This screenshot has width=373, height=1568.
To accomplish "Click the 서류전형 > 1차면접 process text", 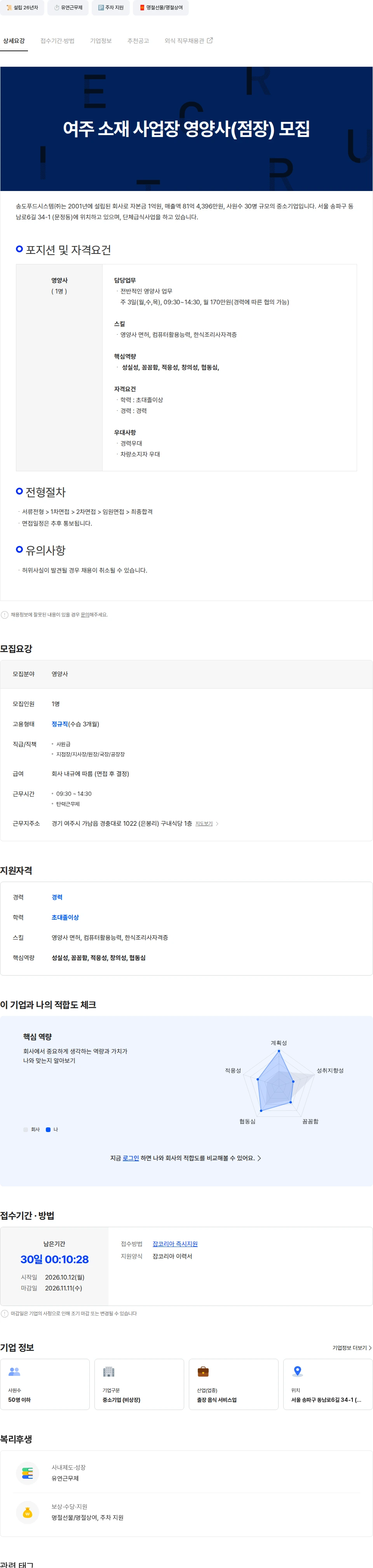I will point(87,511).
